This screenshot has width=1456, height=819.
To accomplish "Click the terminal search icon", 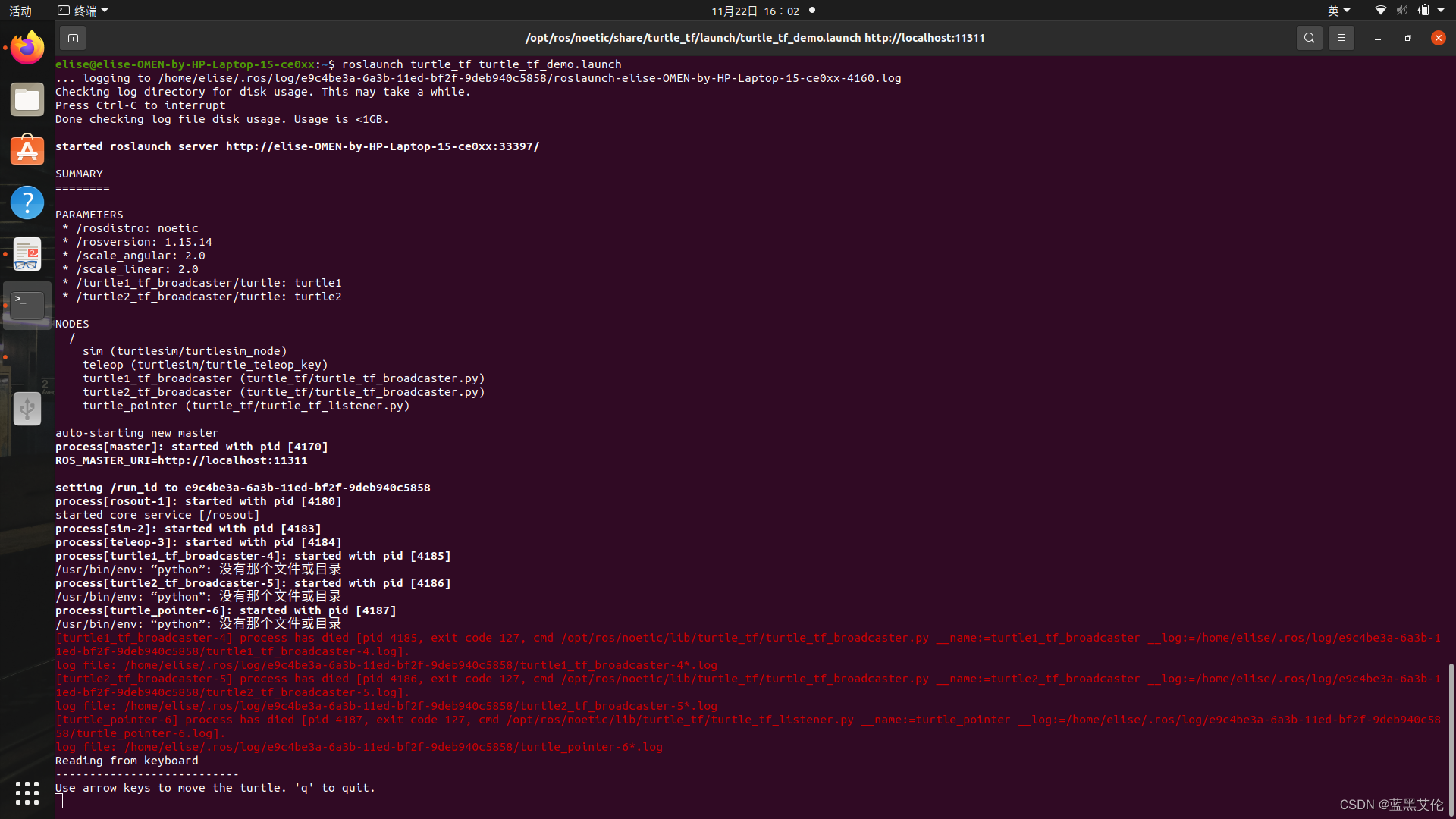I will pyautogui.click(x=1309, y=38).
